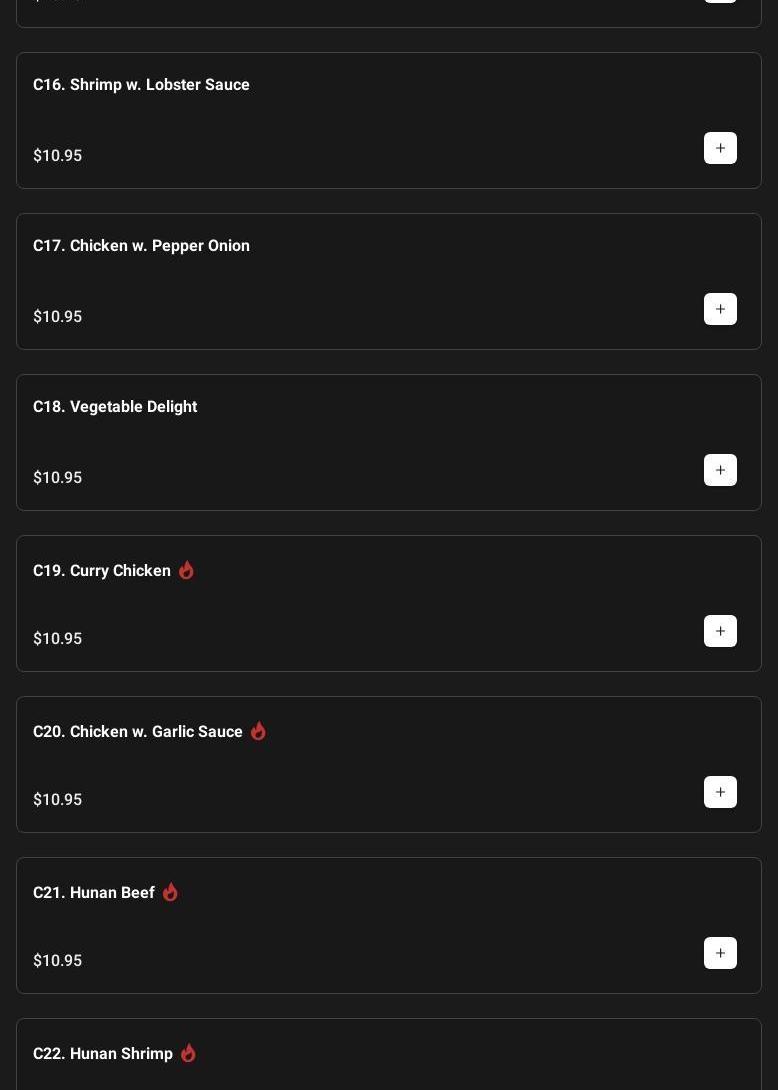Add C17 Chicken w. Pepper Onion to order
The width and height of the screenshot is (778, 1090).
pos(720,309)
